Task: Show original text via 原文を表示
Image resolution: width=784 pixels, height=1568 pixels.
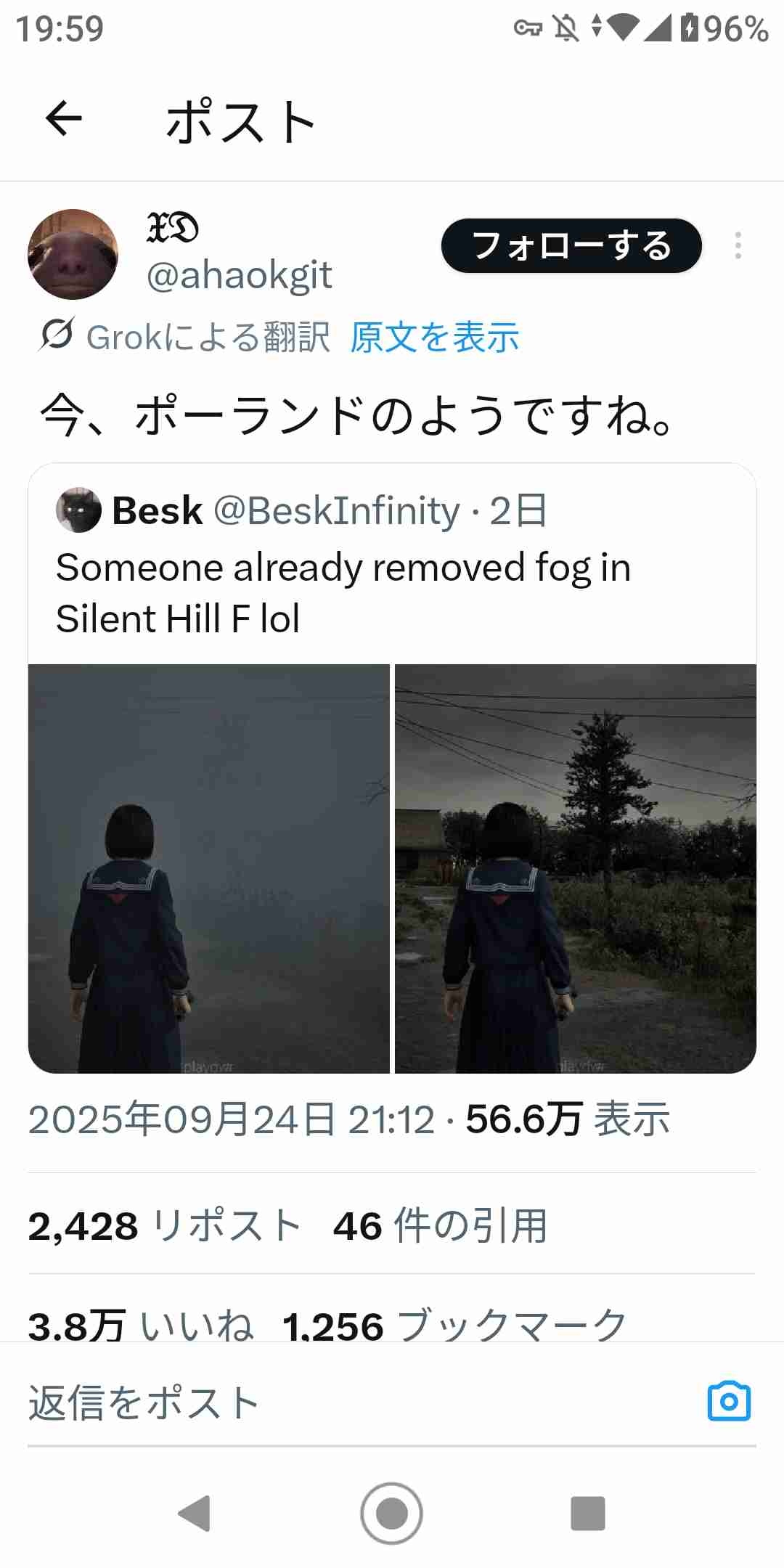Action: (435, 338)
